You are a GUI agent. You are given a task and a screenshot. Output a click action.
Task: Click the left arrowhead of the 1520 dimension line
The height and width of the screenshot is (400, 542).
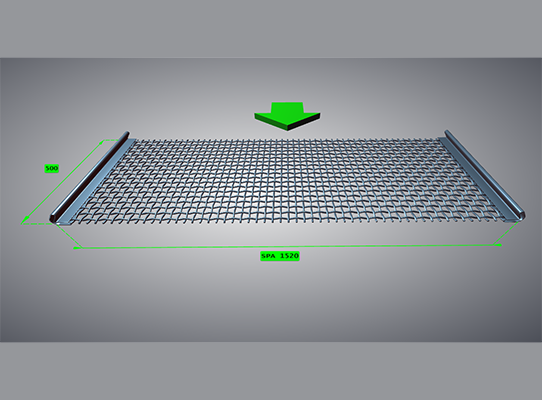(x=77, y=248)
